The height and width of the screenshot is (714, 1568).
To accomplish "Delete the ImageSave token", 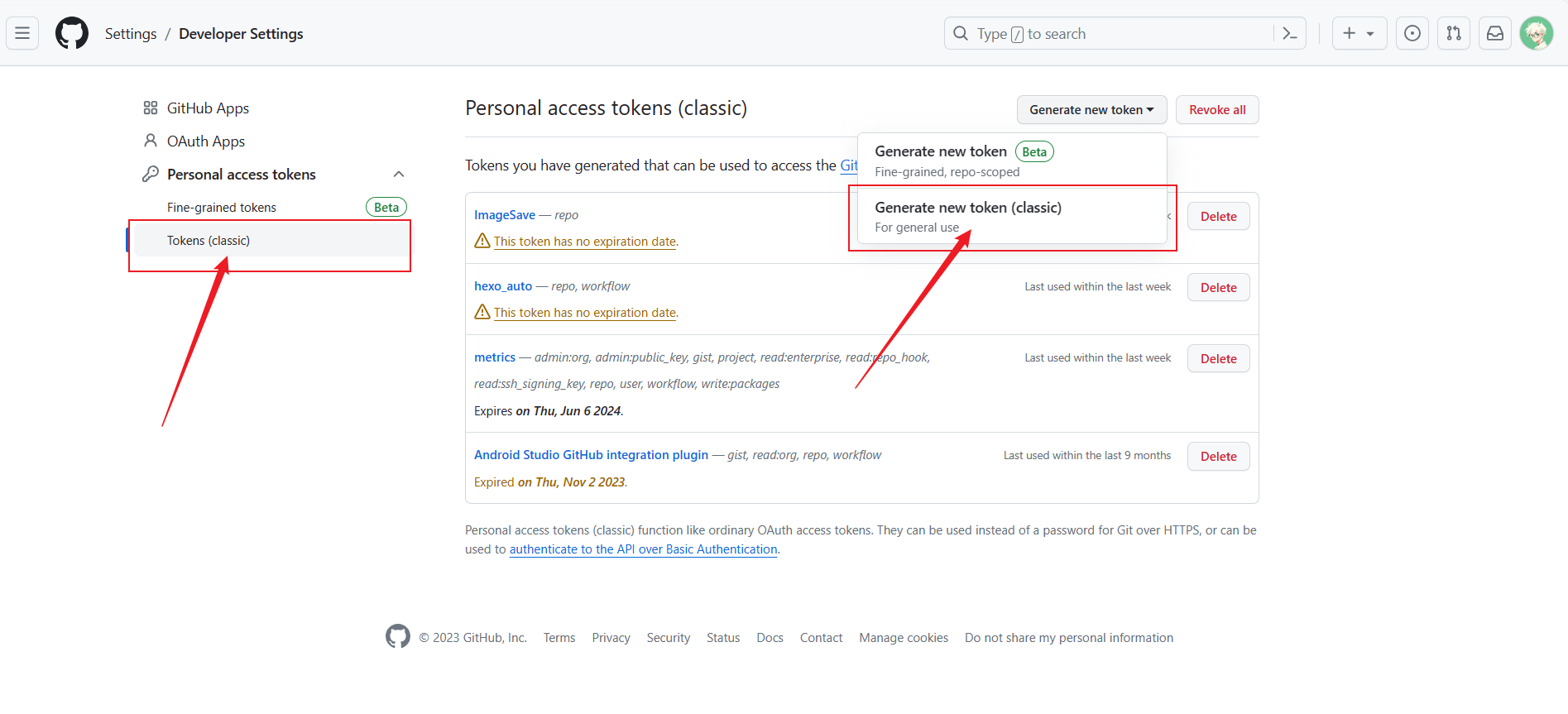I will pyautogui.click(x=1218, y=216).
